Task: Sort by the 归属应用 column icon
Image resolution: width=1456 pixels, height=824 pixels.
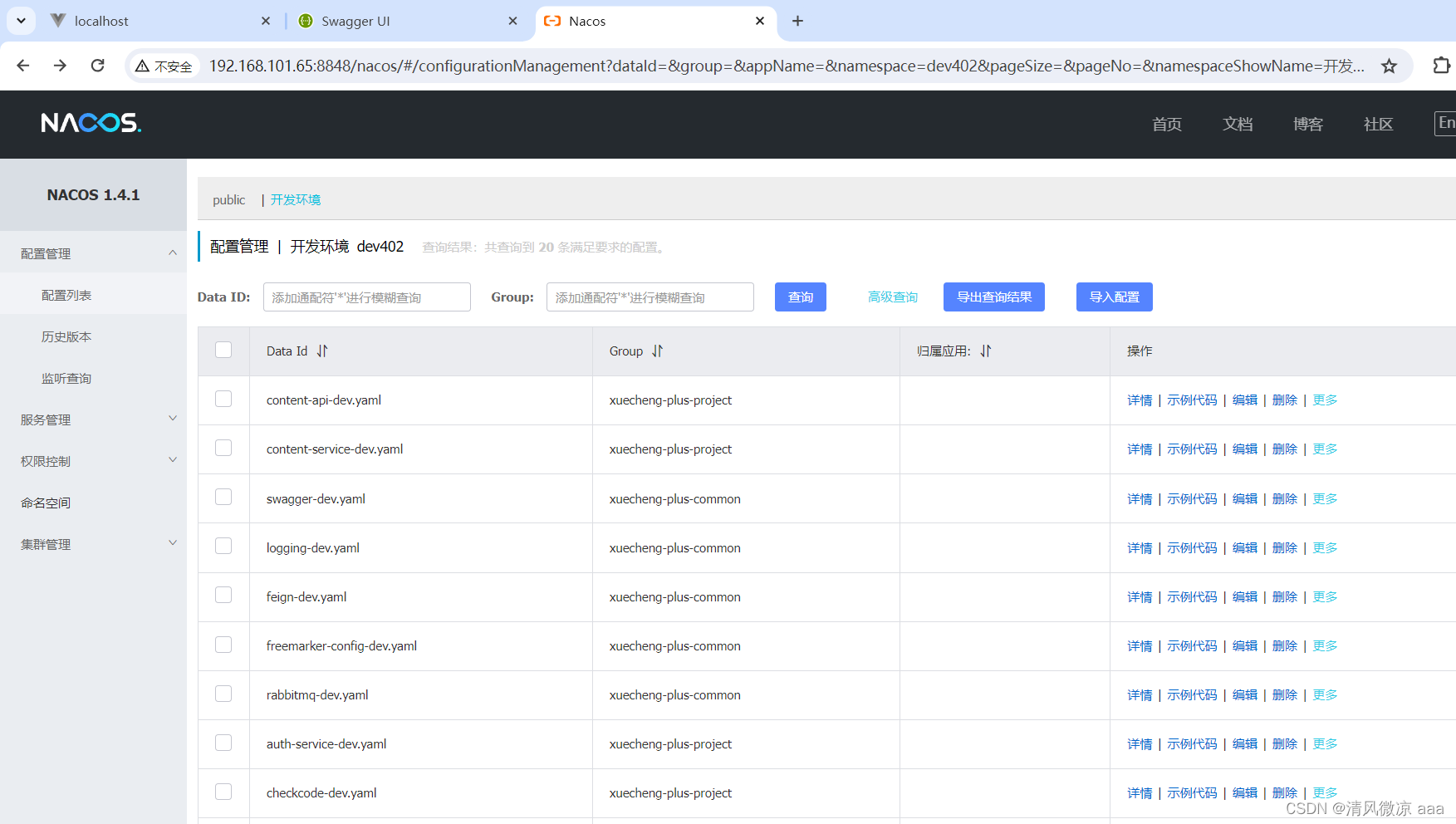Action: [986, 351]
